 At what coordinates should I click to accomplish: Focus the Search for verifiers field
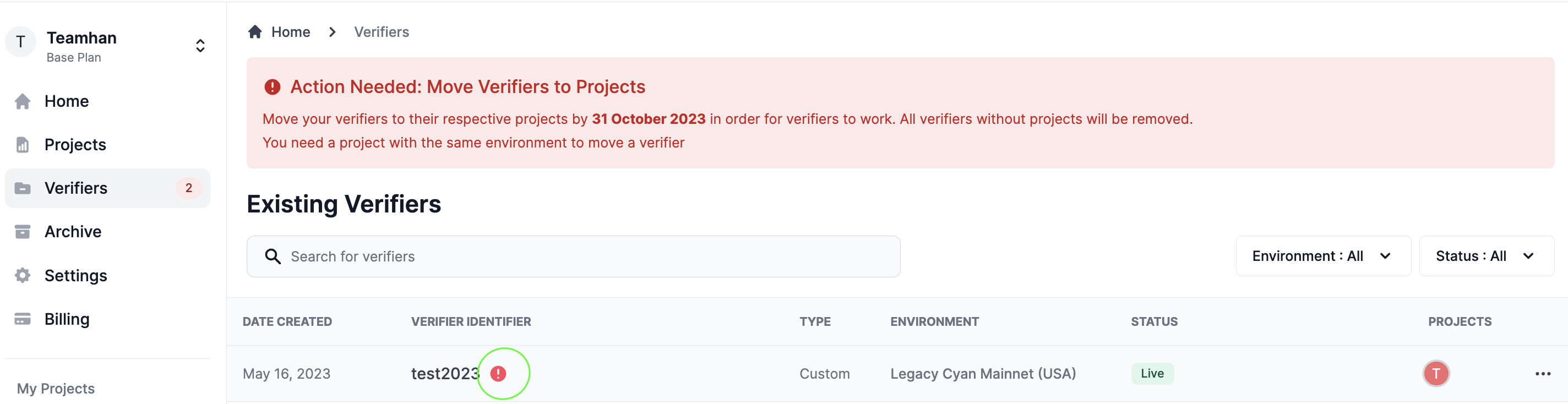point(573,256)
